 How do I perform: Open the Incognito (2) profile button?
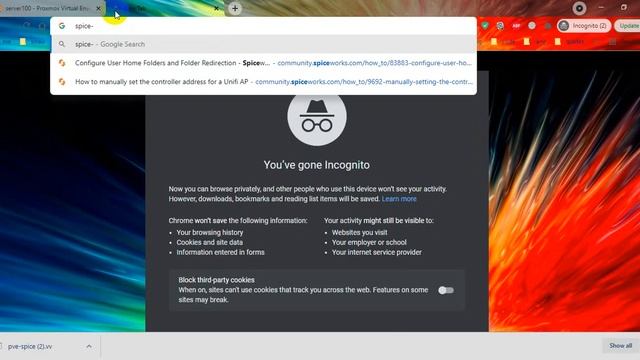tap(584, 26)
